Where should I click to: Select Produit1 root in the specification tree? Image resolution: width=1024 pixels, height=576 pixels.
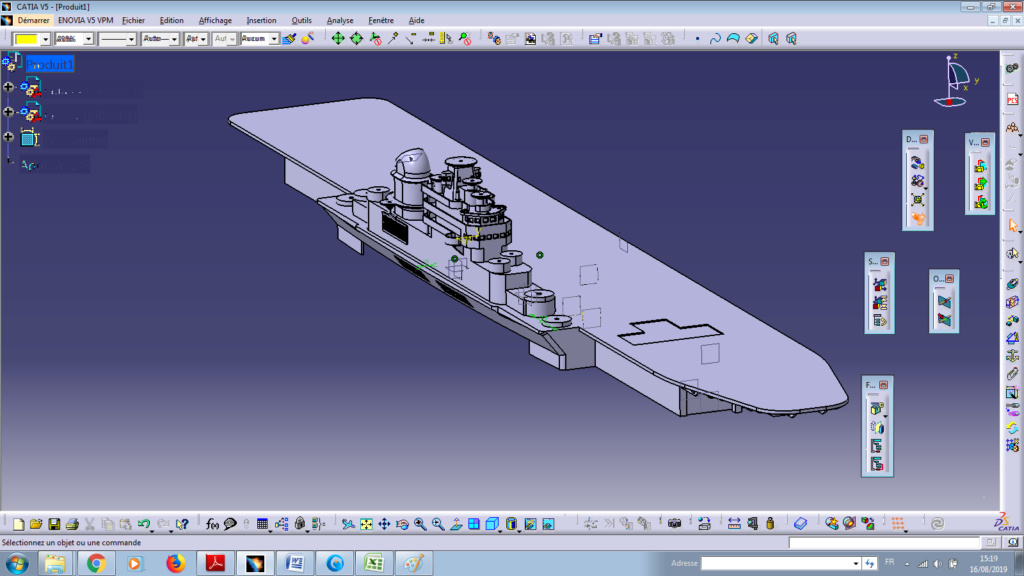(x=50, y=64)
